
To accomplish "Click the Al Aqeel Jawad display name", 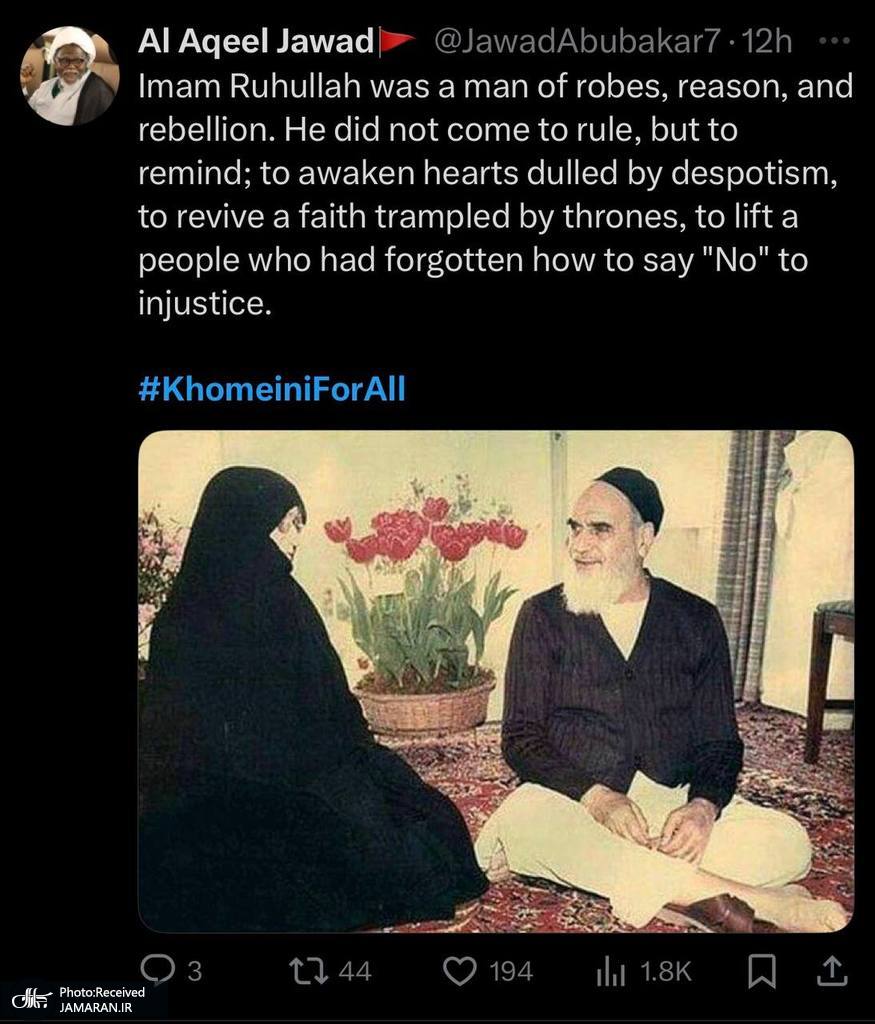I will coord(255,41).
